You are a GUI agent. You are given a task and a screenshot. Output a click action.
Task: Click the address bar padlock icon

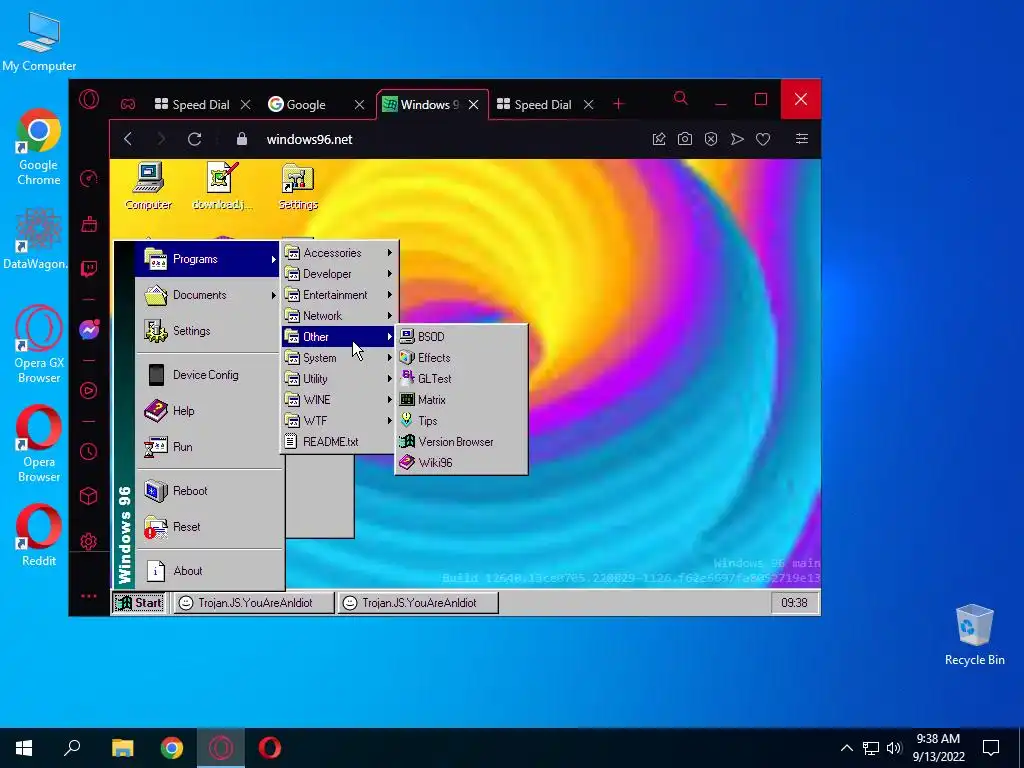pyautogui.click(x=242, y=139)
